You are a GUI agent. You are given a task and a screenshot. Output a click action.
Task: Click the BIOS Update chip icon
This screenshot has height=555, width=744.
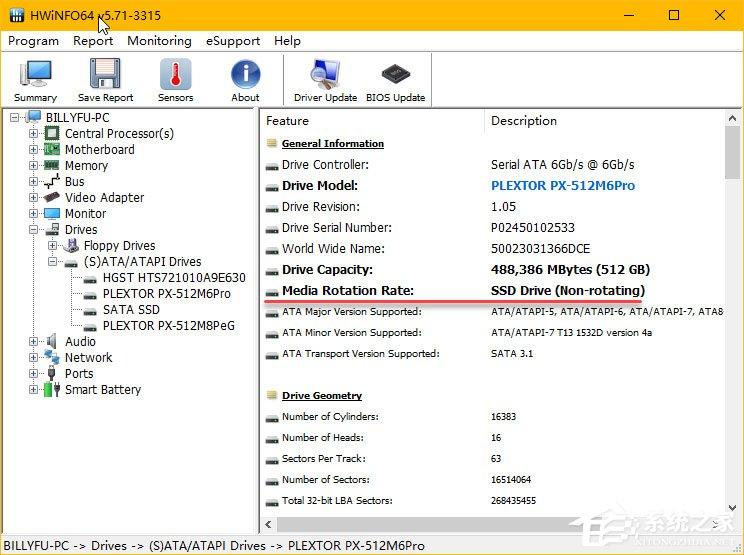click(395, 80)
